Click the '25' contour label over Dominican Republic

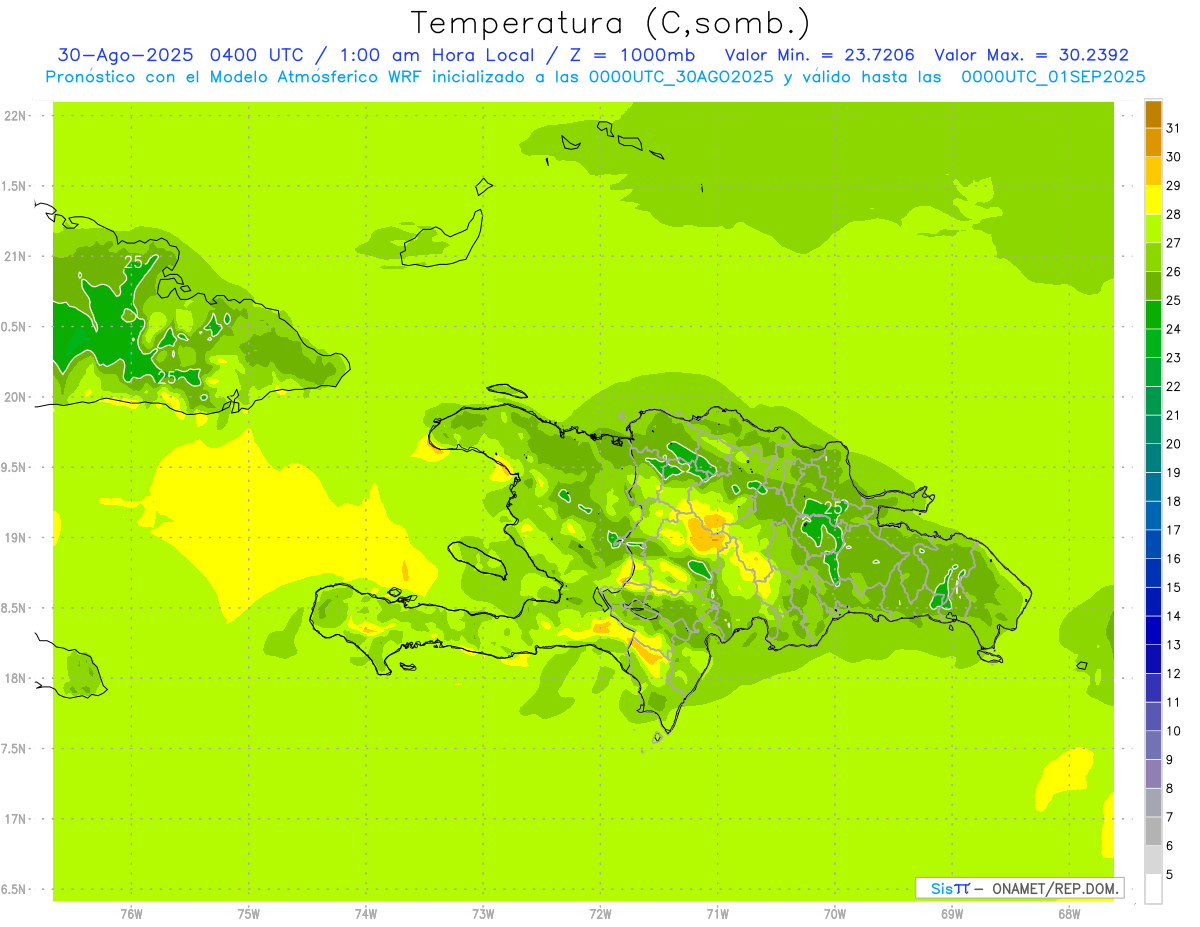click(833, 507)
